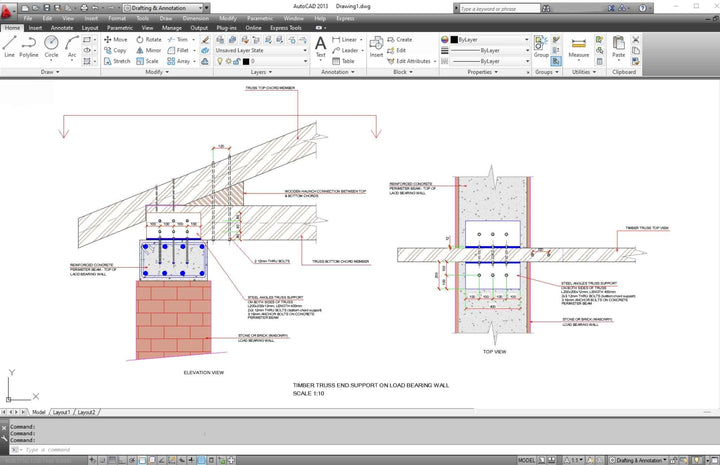Open the current layer 0 dropdown

(261, 61)
